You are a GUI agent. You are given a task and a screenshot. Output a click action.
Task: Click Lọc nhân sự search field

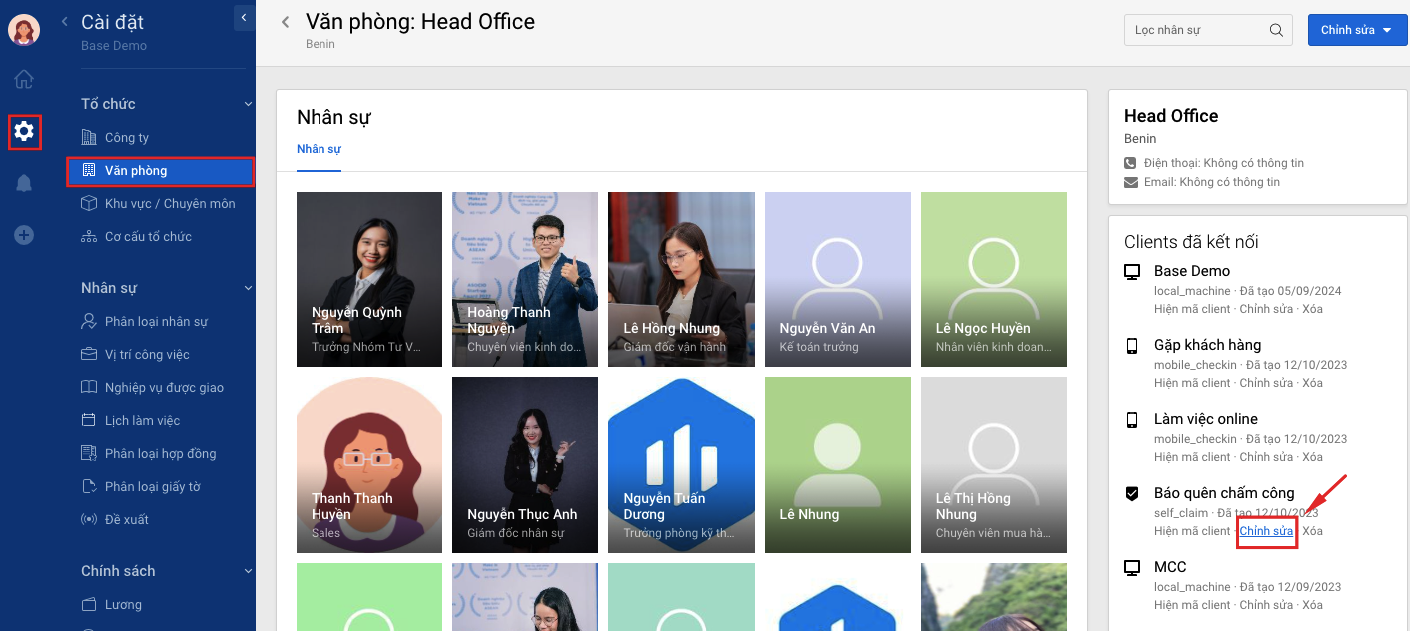1208,30
